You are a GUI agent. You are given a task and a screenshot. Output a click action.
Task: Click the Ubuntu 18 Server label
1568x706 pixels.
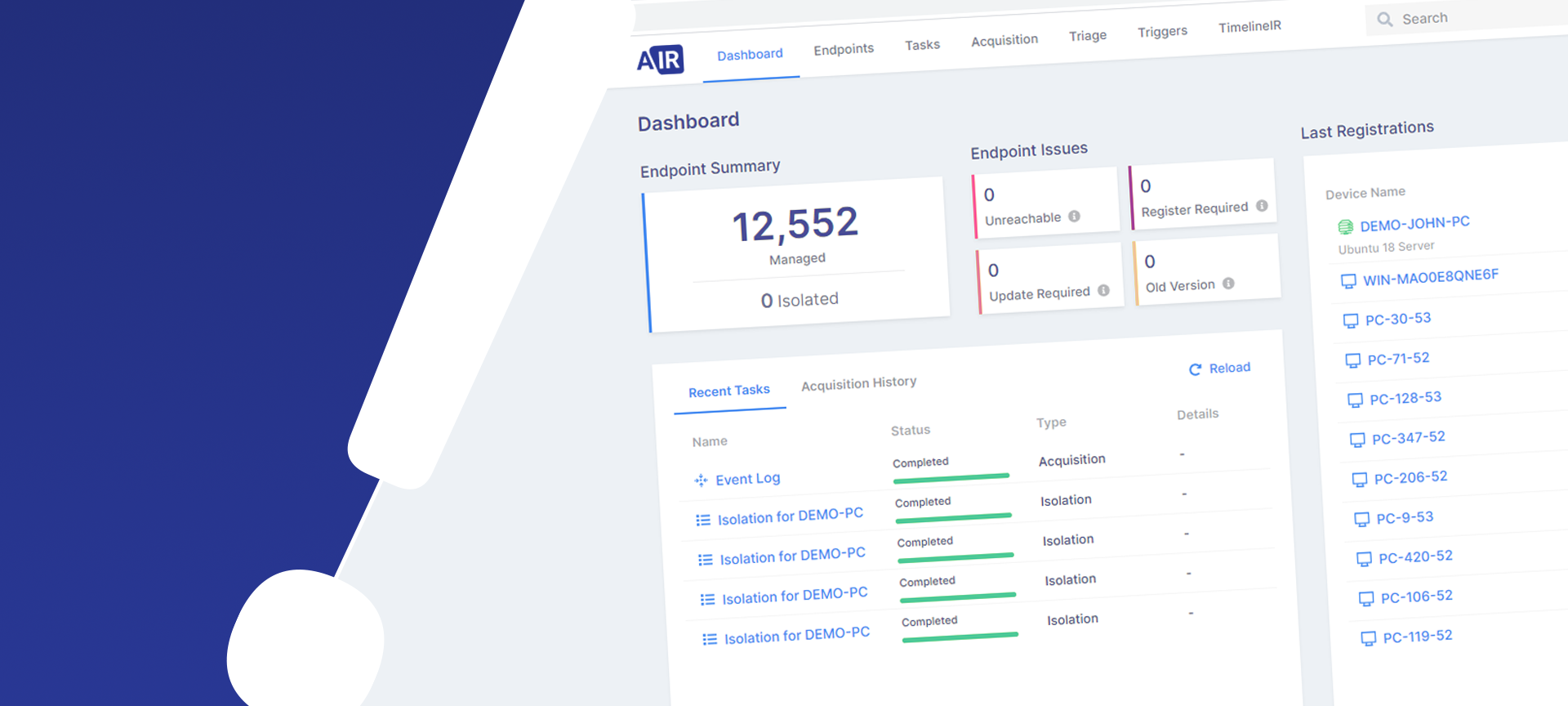click(x=1386, y=247)
